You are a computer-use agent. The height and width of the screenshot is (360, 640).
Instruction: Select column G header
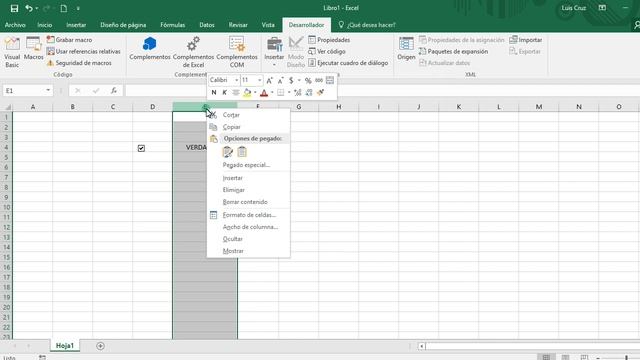pyautogui.click(x=299, y=107)
